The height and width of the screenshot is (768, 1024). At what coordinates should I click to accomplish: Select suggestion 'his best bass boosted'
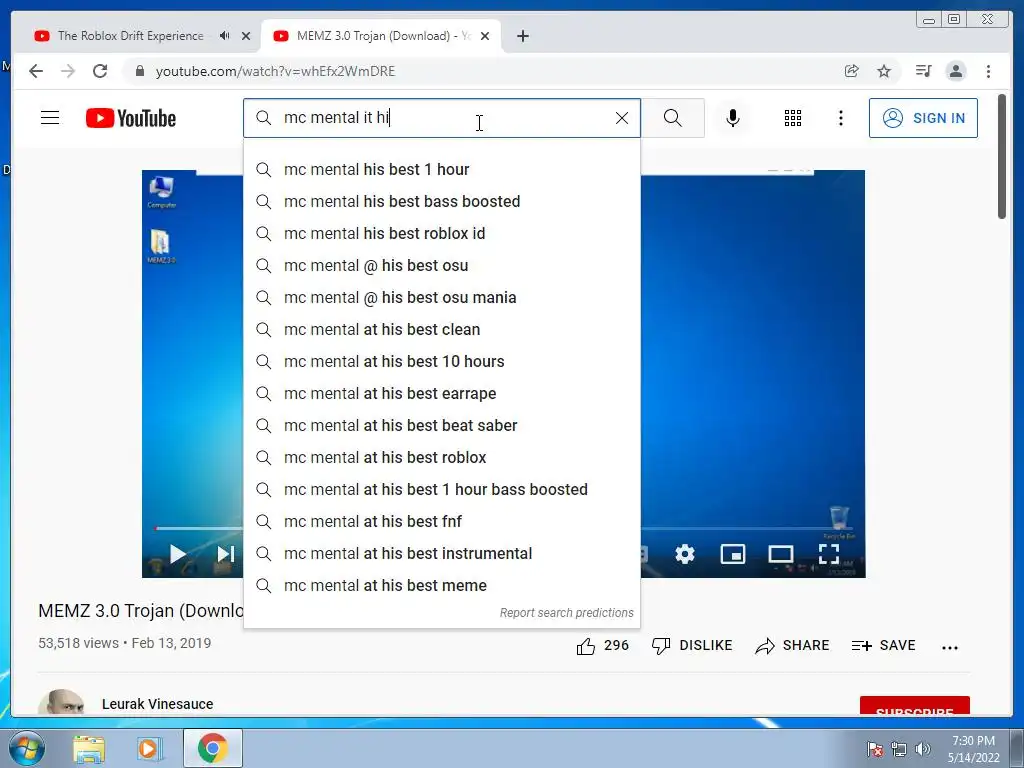(x=441, y=202)
